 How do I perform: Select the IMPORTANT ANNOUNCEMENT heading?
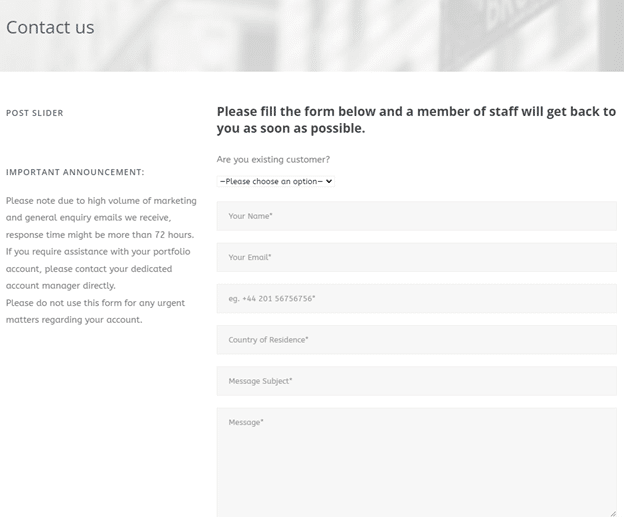pyautogui.click(x=75, y=172)
